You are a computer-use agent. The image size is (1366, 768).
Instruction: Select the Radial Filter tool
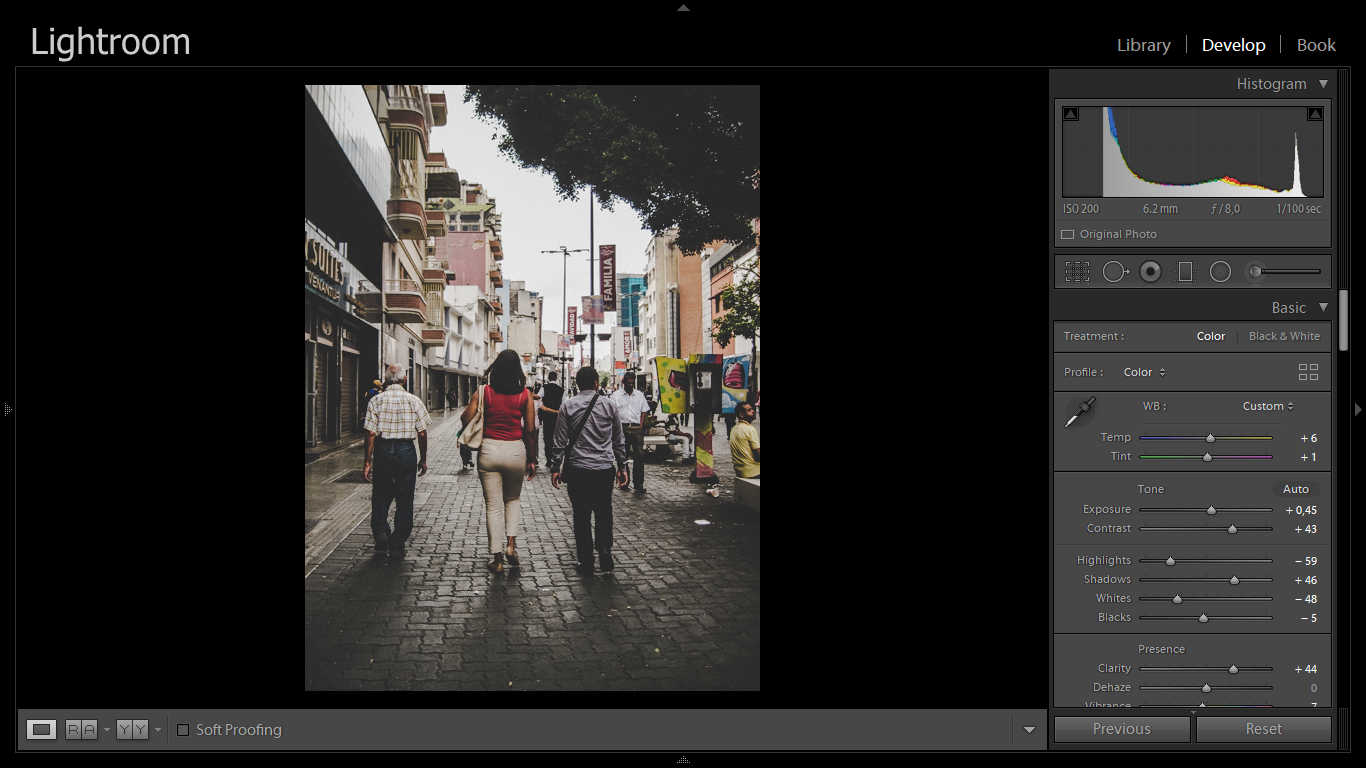pyautogui.click(x=1220, y=271)
